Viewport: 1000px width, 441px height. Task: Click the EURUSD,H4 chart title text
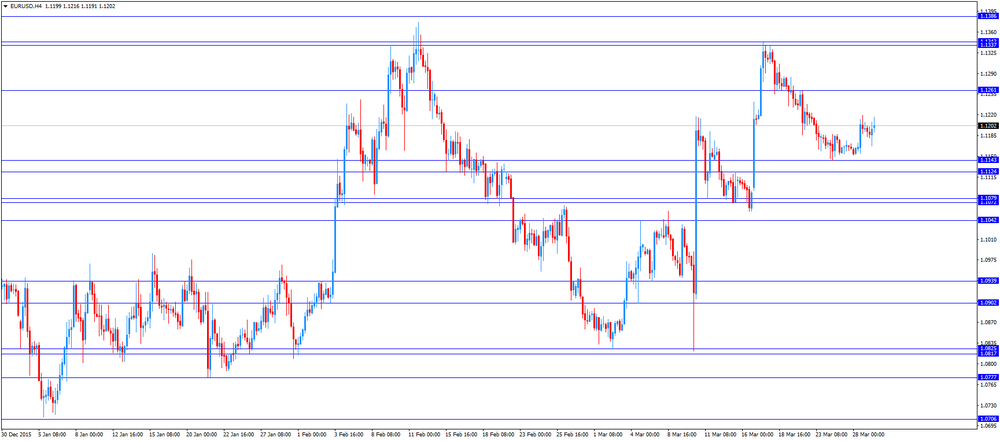coord(26,6)
